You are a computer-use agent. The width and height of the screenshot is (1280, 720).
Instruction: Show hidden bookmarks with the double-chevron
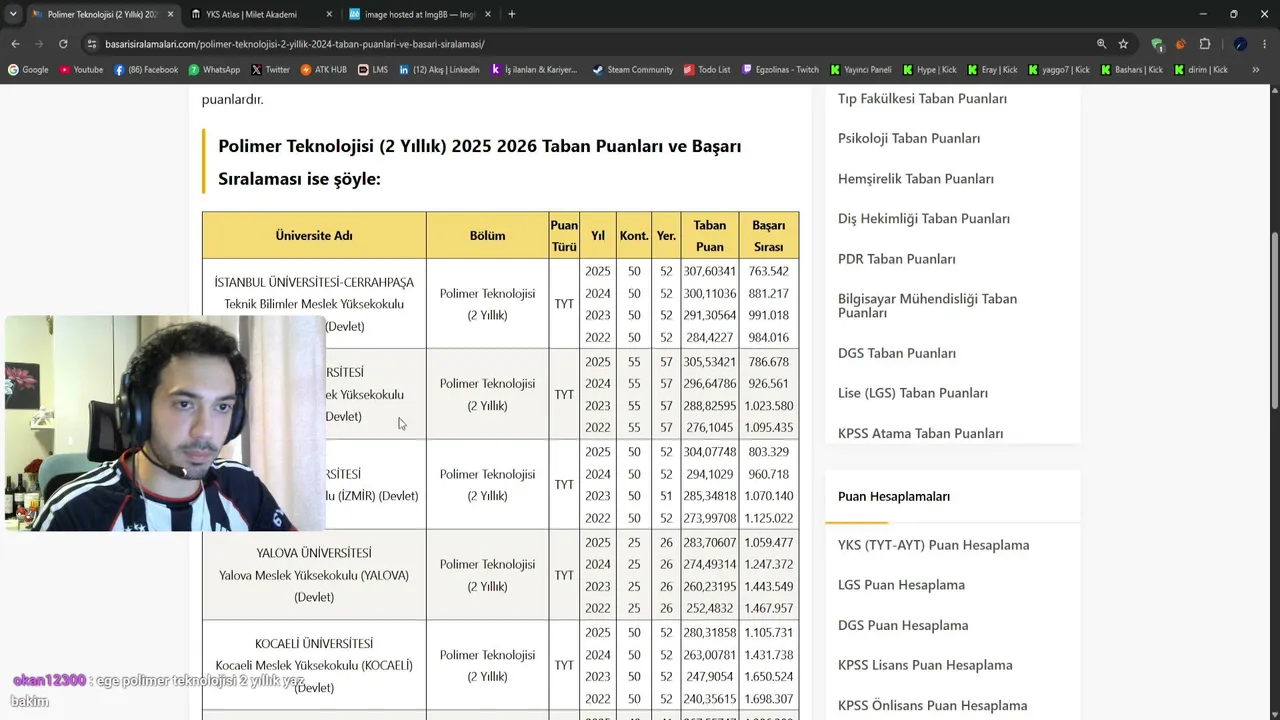point(1254,70)
